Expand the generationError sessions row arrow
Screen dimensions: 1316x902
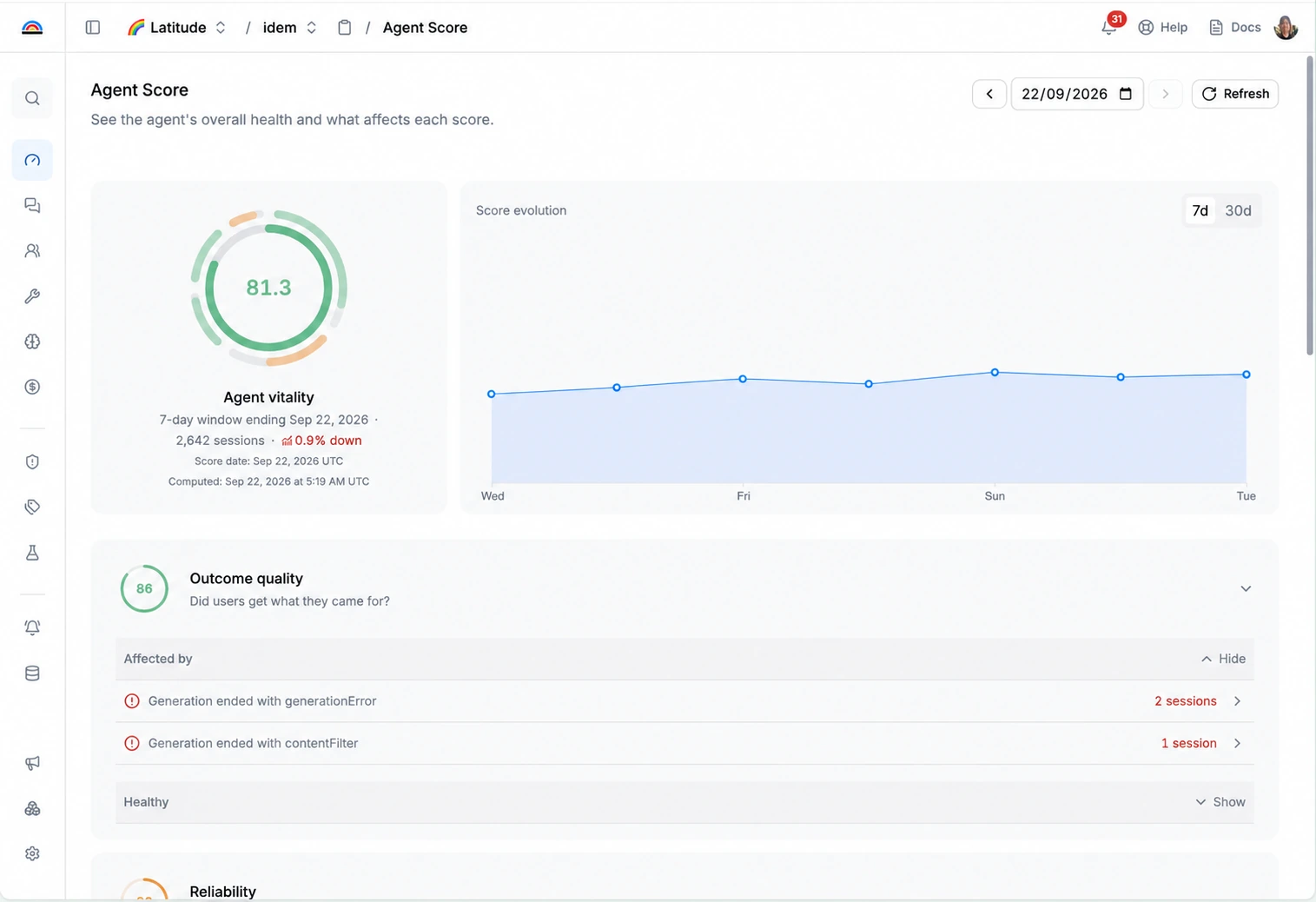(1238, 701)
